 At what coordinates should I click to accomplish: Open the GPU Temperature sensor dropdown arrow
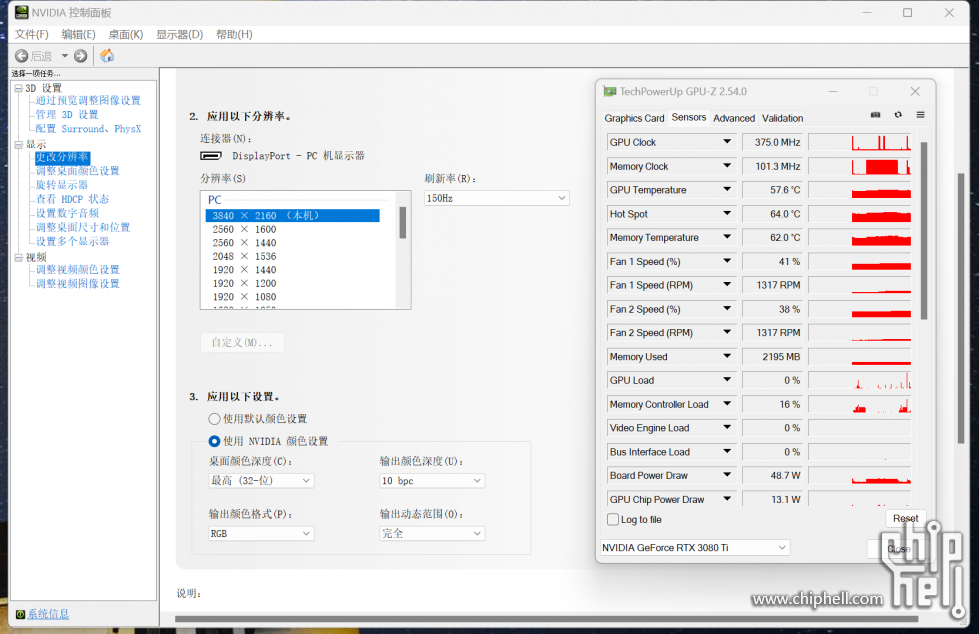[x=727, y=189]
